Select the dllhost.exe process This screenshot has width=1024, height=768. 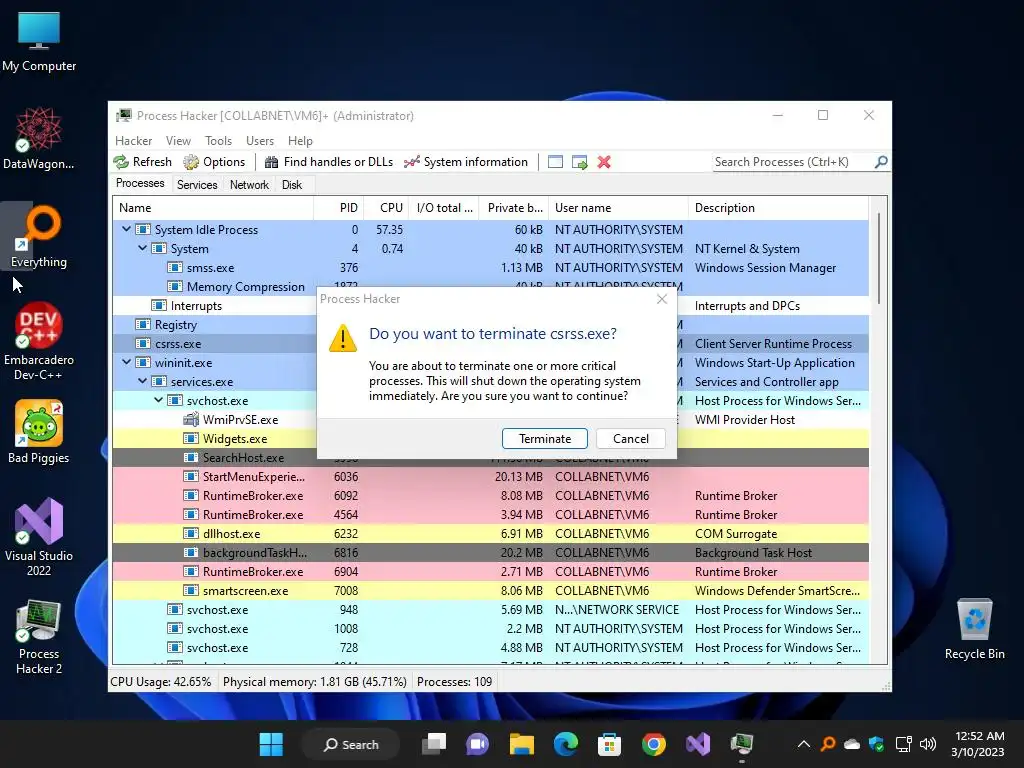pos(490,534)
